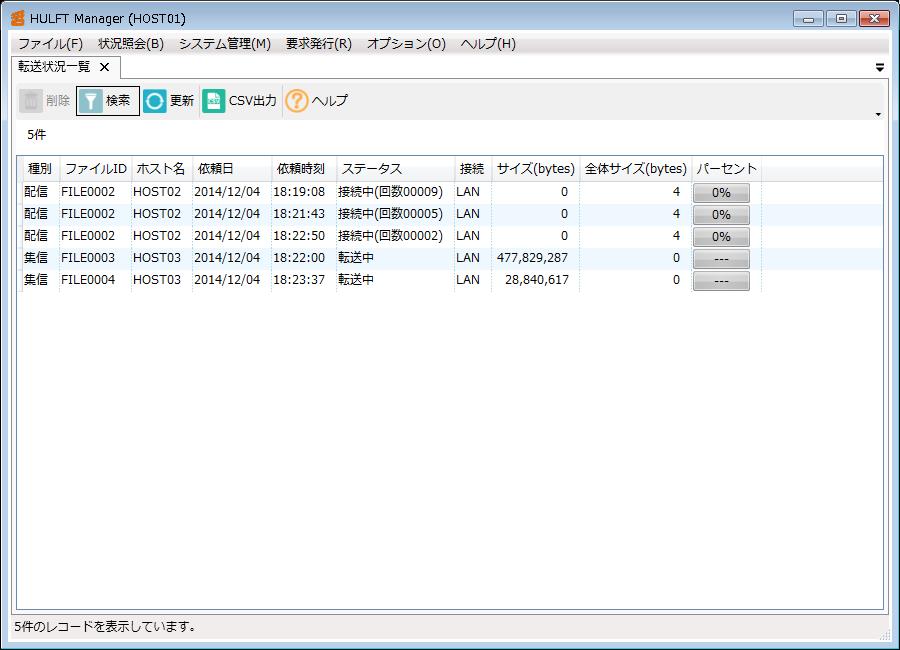Click the greyed 削除 label on the toolbar
Image resolution: width=900 pixels, height=650 pixels.
click(58, 101)
